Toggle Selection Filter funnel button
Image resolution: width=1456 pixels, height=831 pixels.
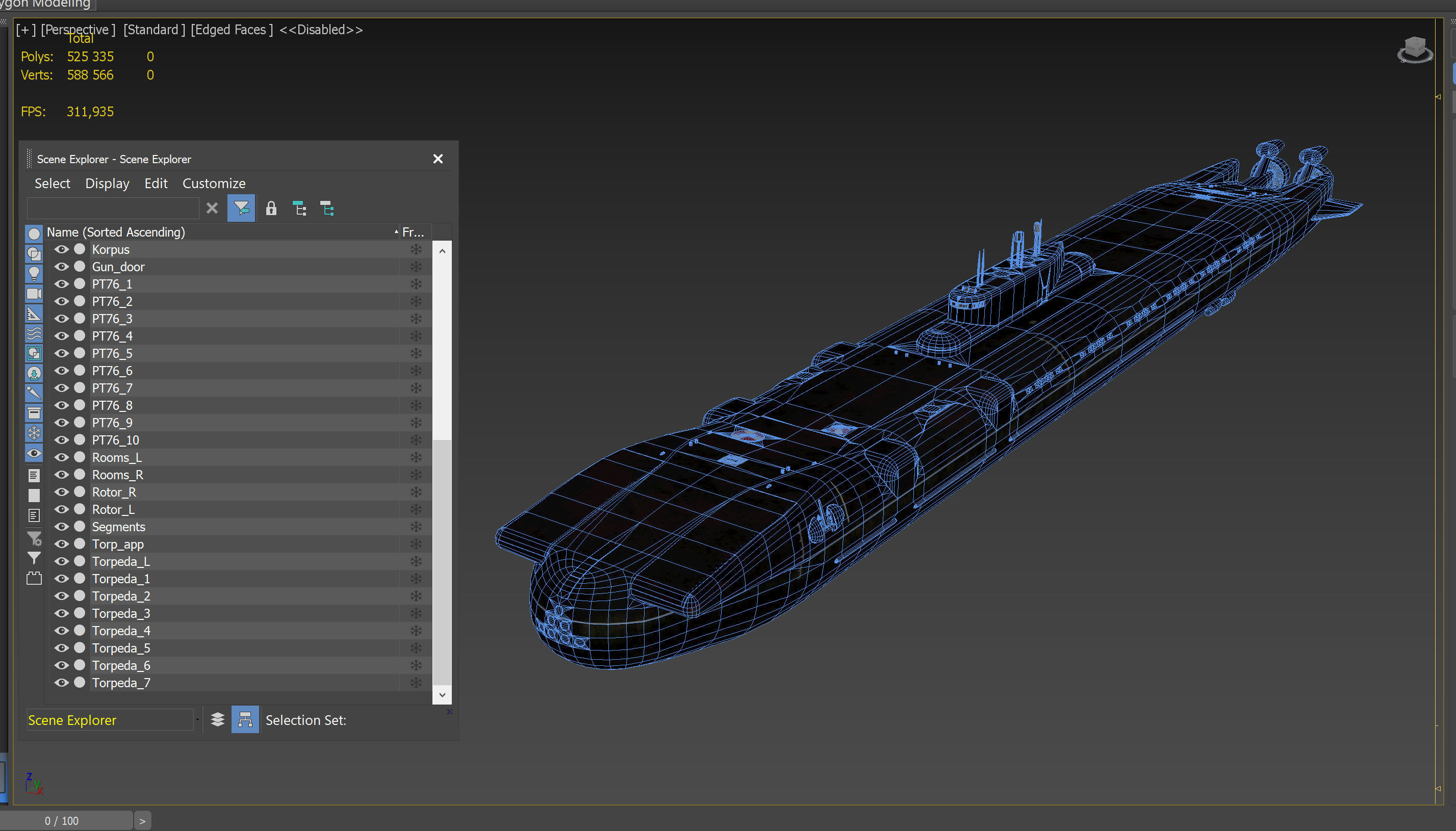[241, 209]
